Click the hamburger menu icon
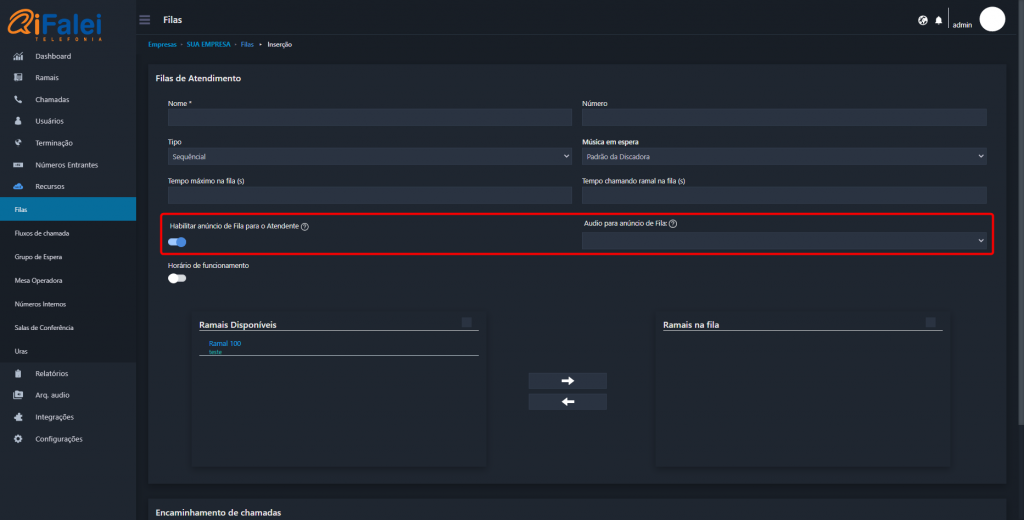1024x520 pixels. (x=145, y=20)
